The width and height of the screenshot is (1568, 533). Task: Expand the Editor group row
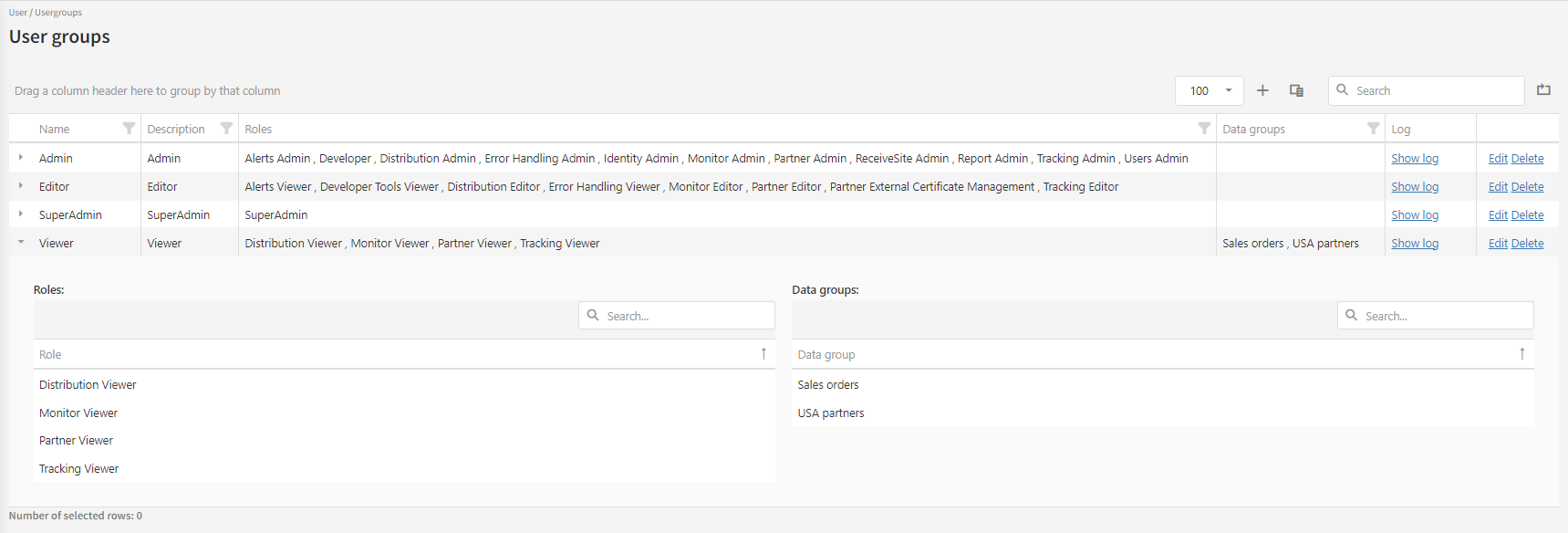click(x=21, y=186)
